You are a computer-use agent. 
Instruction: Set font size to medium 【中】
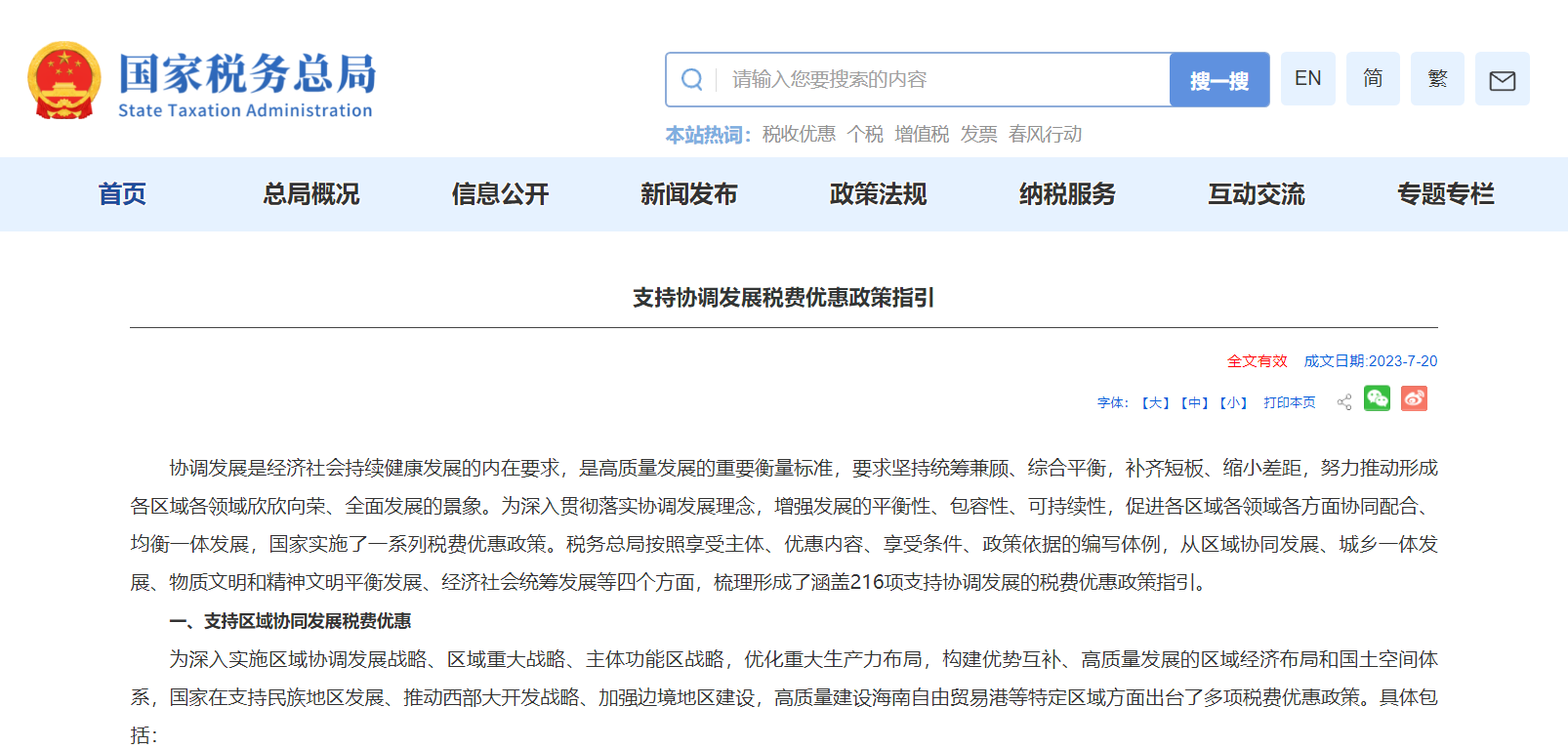(1195, 402)
